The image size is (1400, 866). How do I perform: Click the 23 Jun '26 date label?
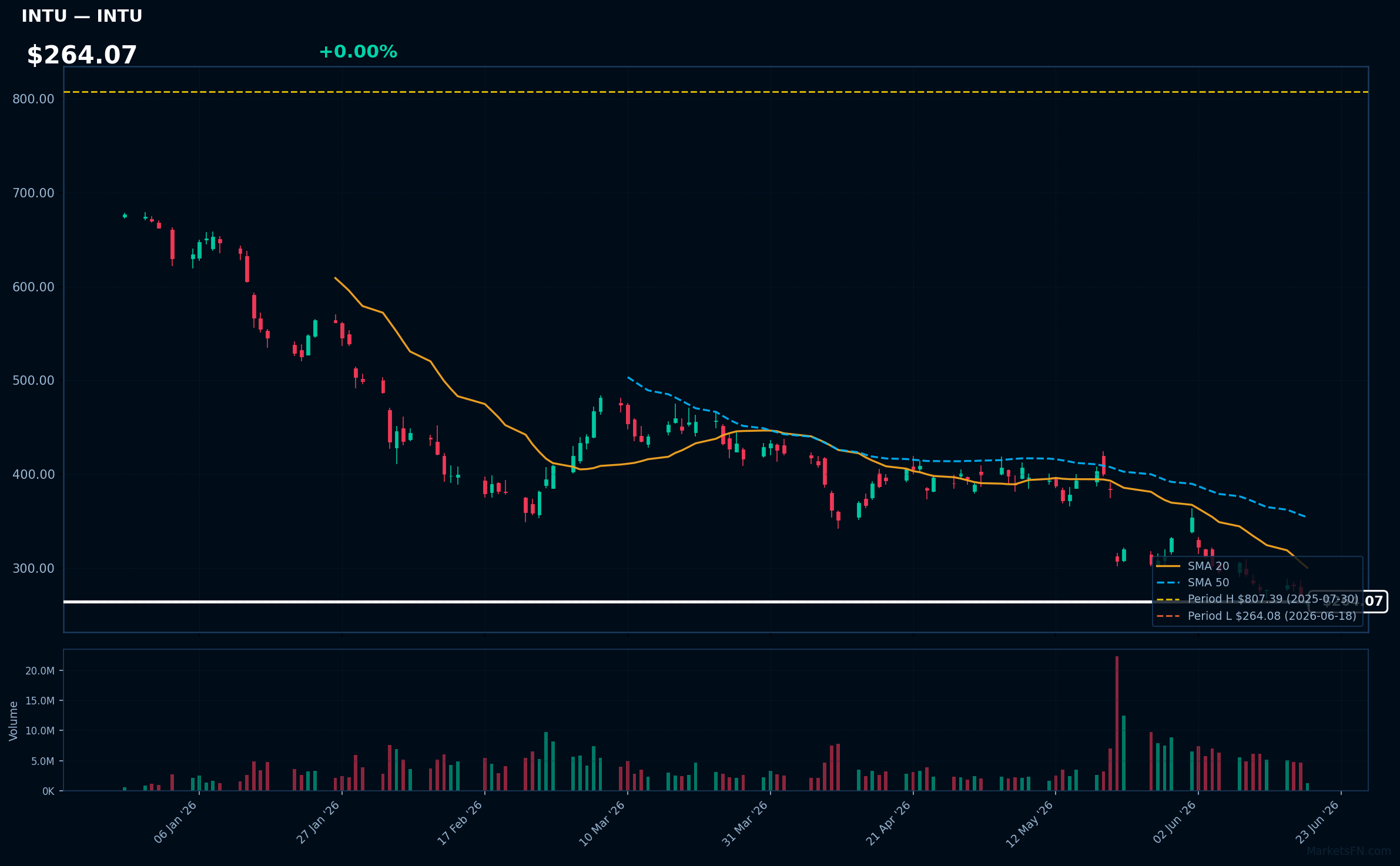tap(1317, 823)
